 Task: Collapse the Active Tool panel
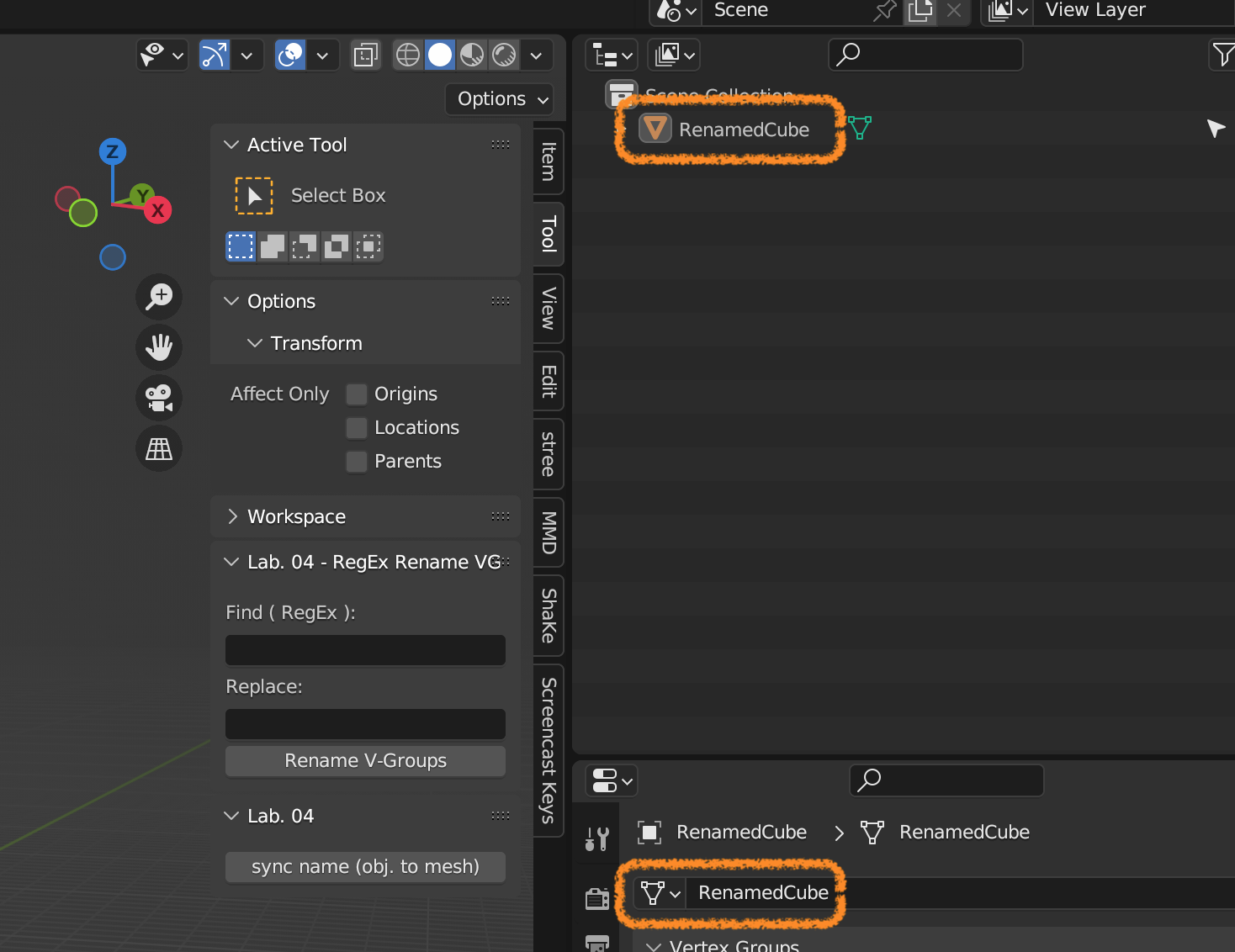231,145
